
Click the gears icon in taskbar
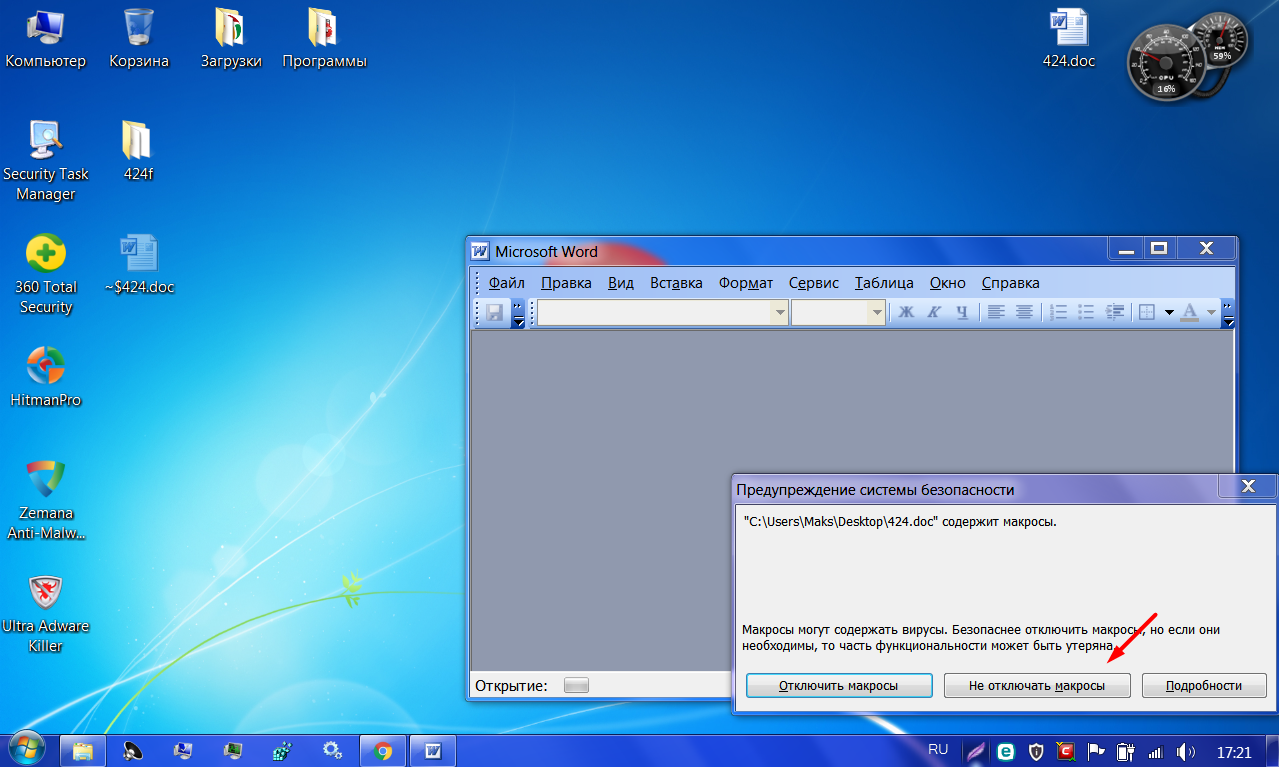[333, 750]
